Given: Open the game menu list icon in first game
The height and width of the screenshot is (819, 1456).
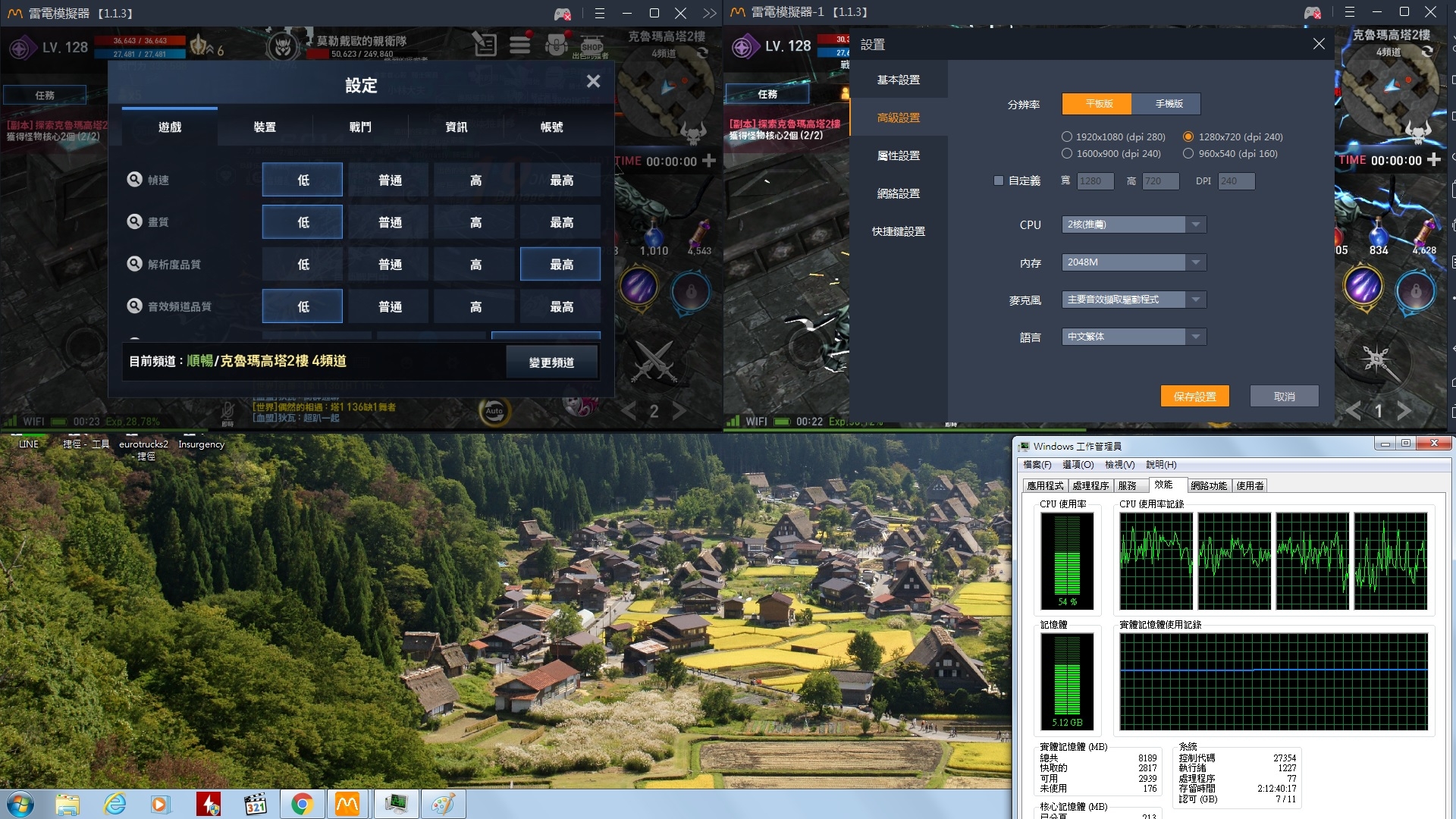Looking at the screenshot, I should click(519, 45).
